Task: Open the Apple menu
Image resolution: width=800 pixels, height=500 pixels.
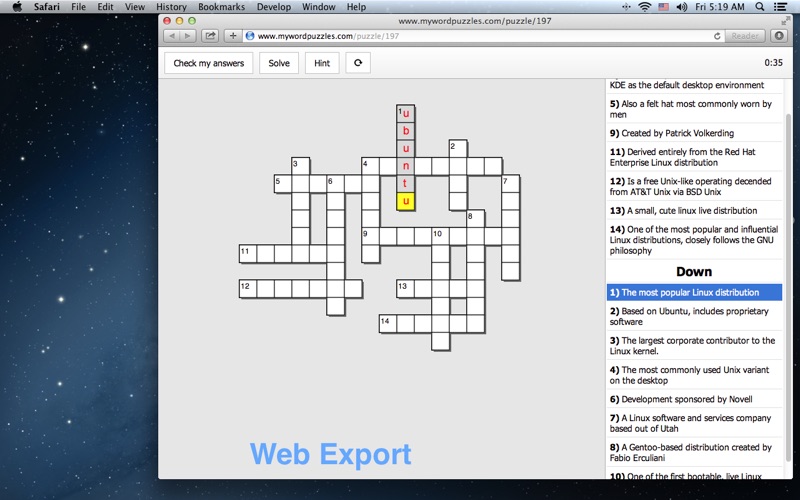Action: [17, 7]
